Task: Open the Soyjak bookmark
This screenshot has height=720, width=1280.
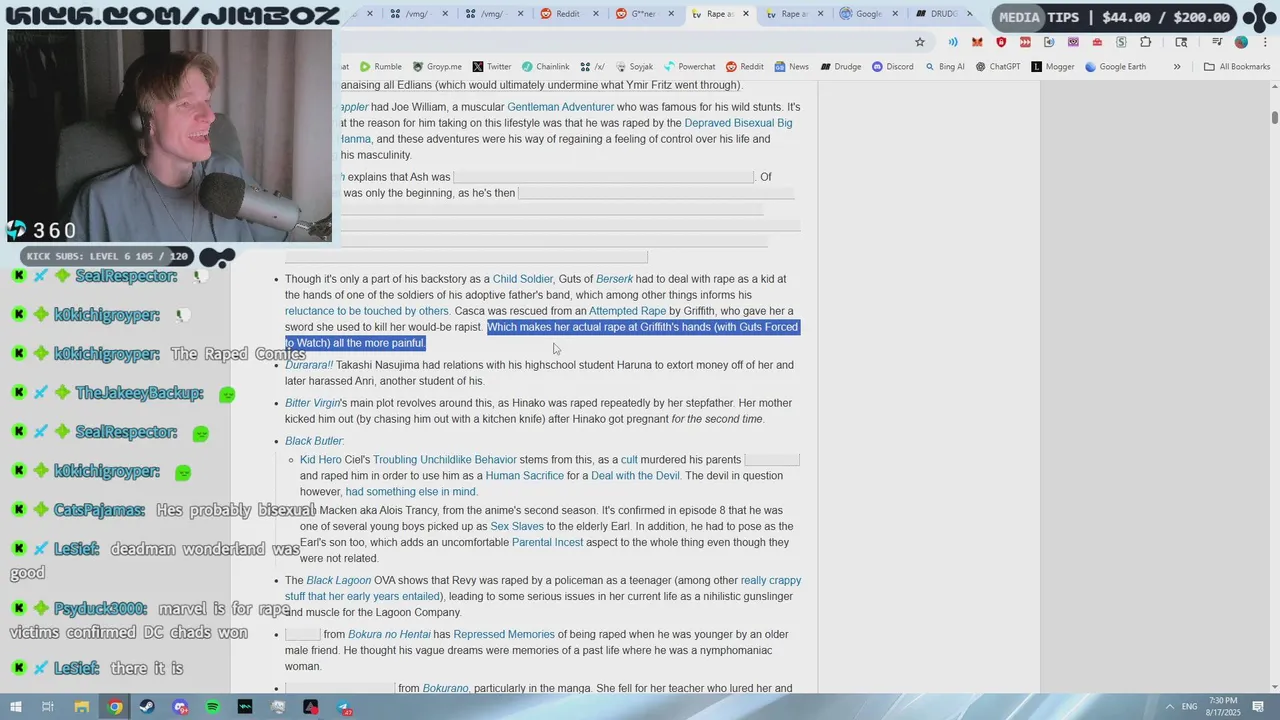Action: click(634, 67)
